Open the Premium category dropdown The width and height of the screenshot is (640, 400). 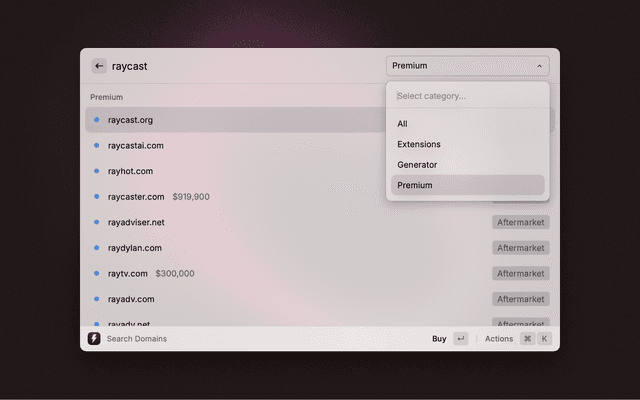pos(467,66)
